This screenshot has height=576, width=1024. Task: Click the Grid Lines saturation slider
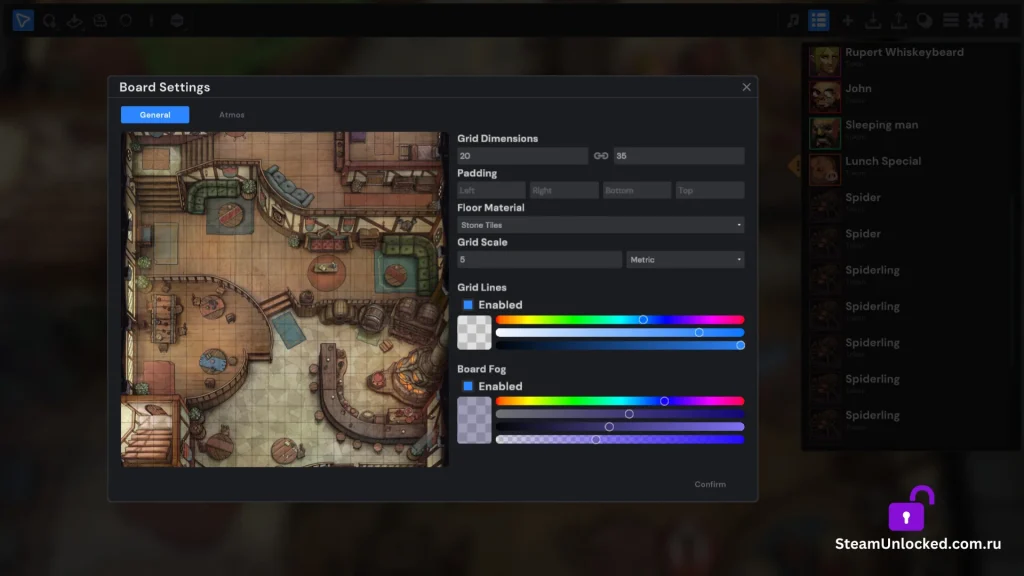620,332
